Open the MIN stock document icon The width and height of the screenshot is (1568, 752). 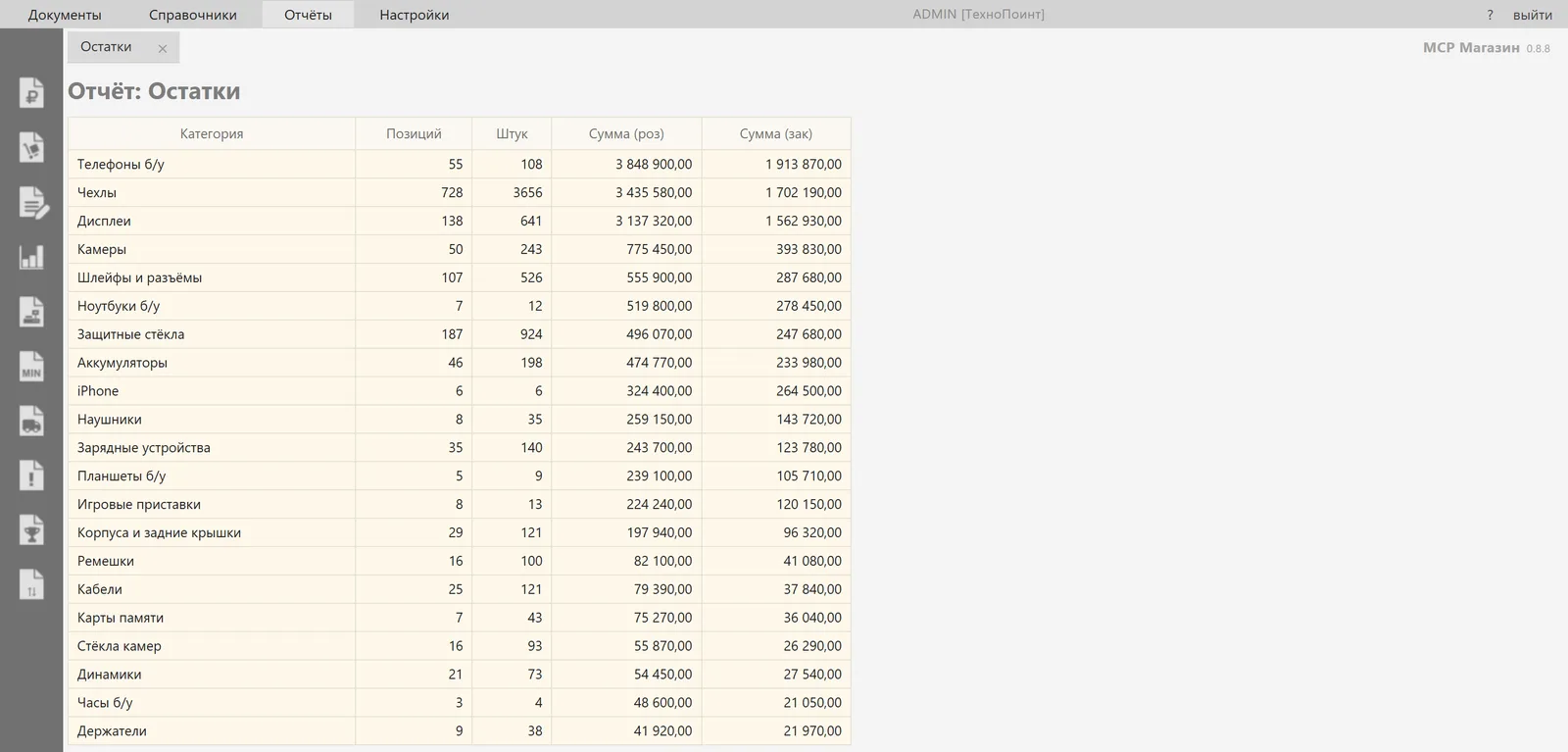click(31, 367)
